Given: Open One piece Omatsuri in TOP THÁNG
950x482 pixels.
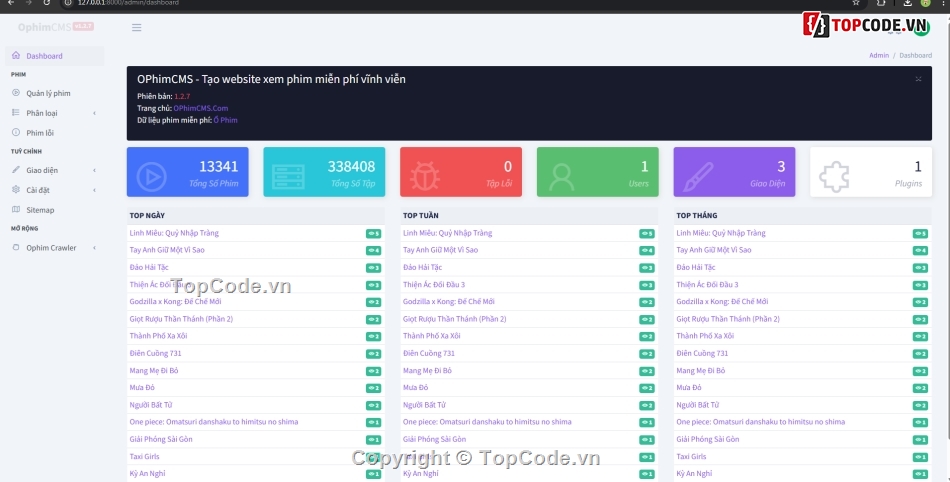Looking at the screenshot, I should (760, 422).
